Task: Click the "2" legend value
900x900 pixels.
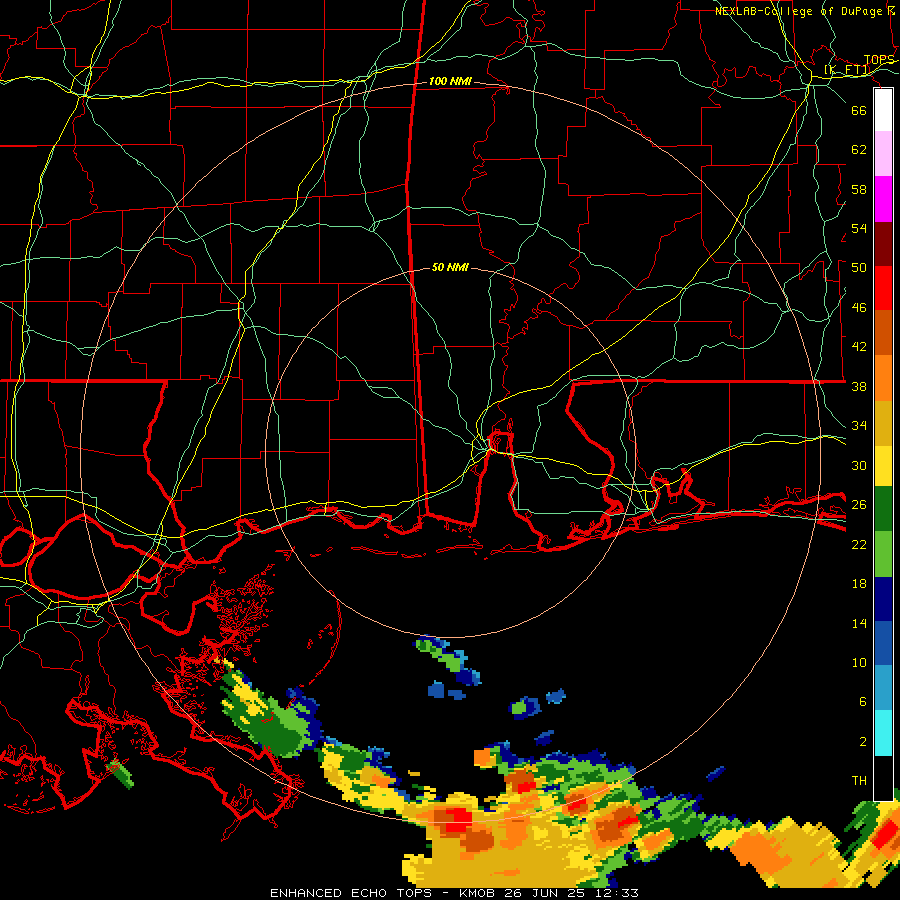Action: pos(862,742)
